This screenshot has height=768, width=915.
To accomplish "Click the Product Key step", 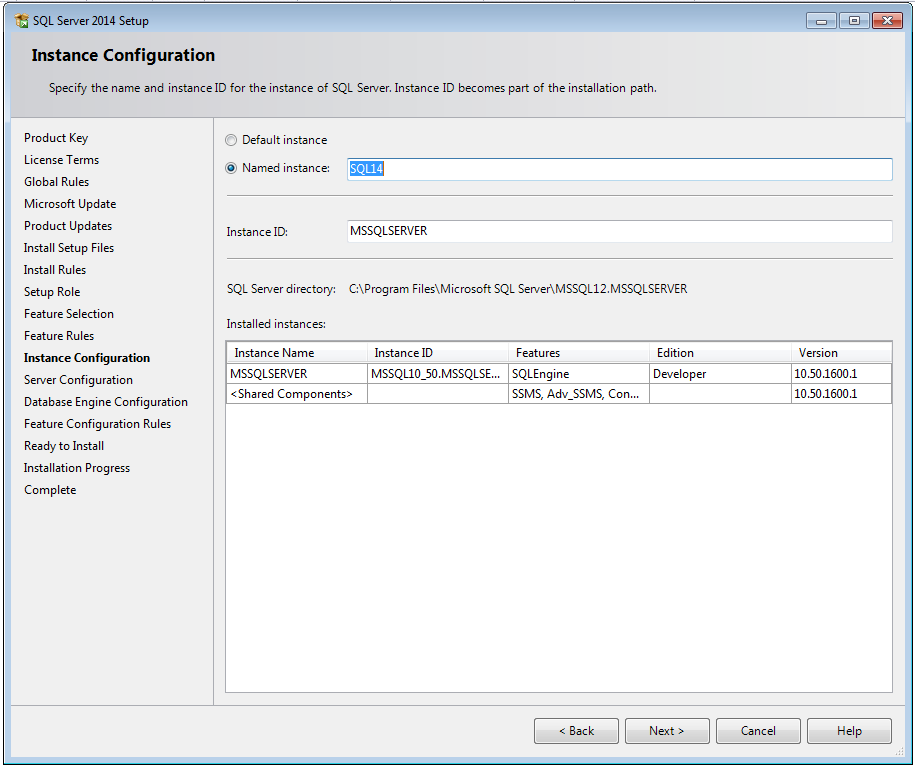I will tap(56, 138).
